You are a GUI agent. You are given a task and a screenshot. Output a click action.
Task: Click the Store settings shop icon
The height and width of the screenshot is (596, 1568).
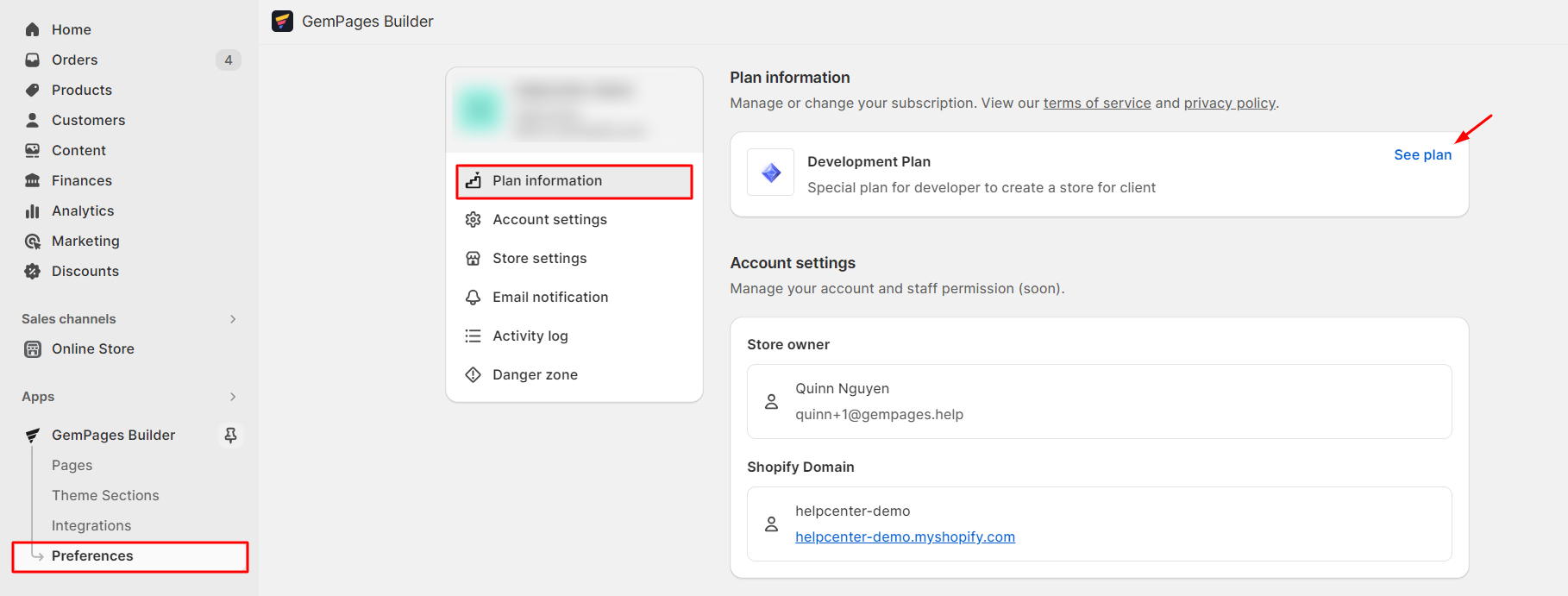[x=473, y=258]
